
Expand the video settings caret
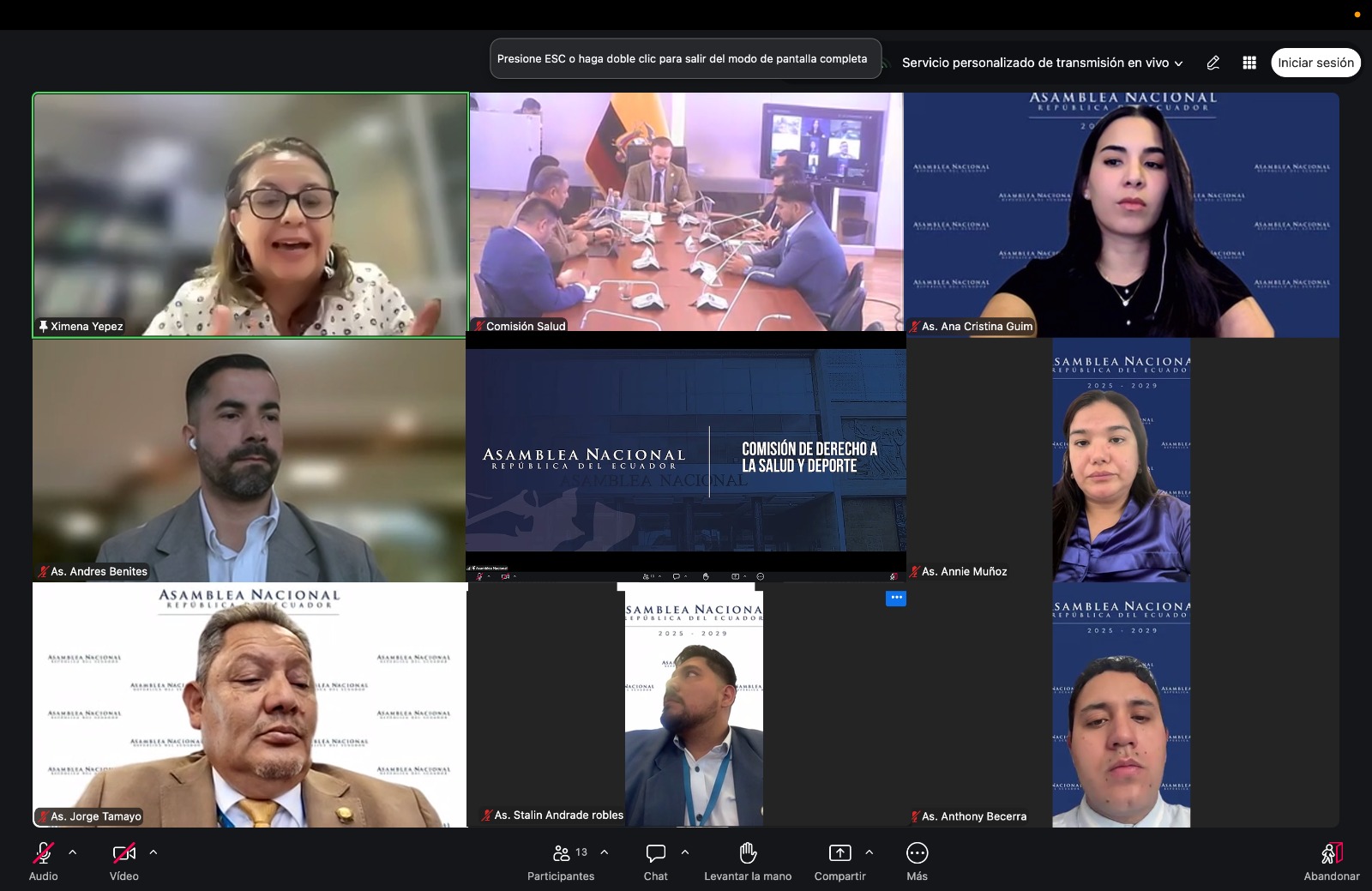(x=153, y=852)
